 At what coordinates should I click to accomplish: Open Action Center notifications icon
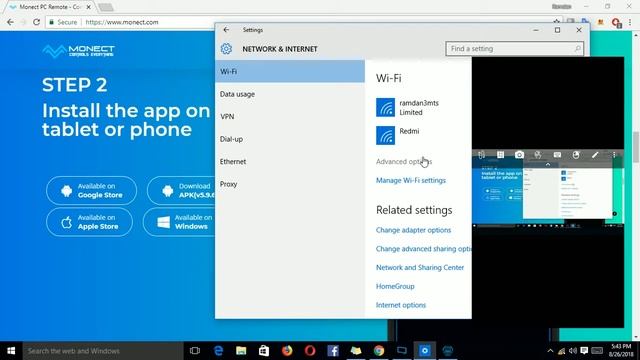pos(584,351)
